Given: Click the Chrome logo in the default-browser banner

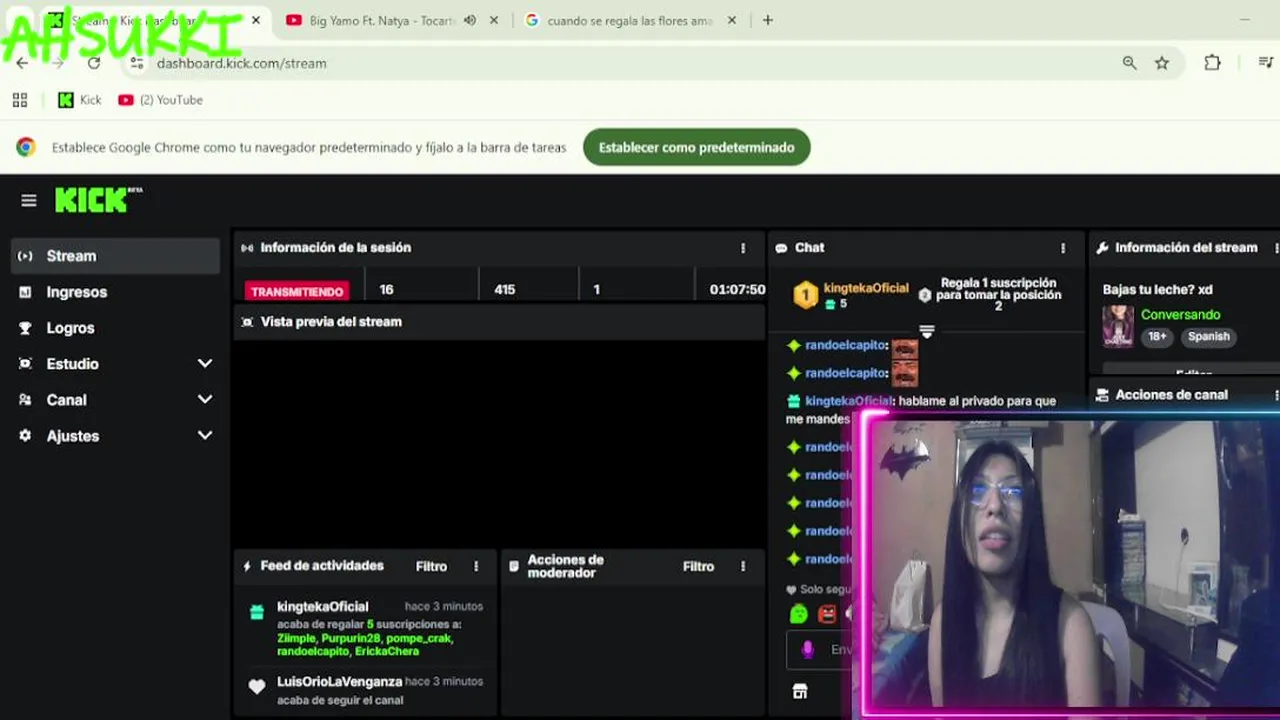Looking at the screenshot, I should (26, 147).
